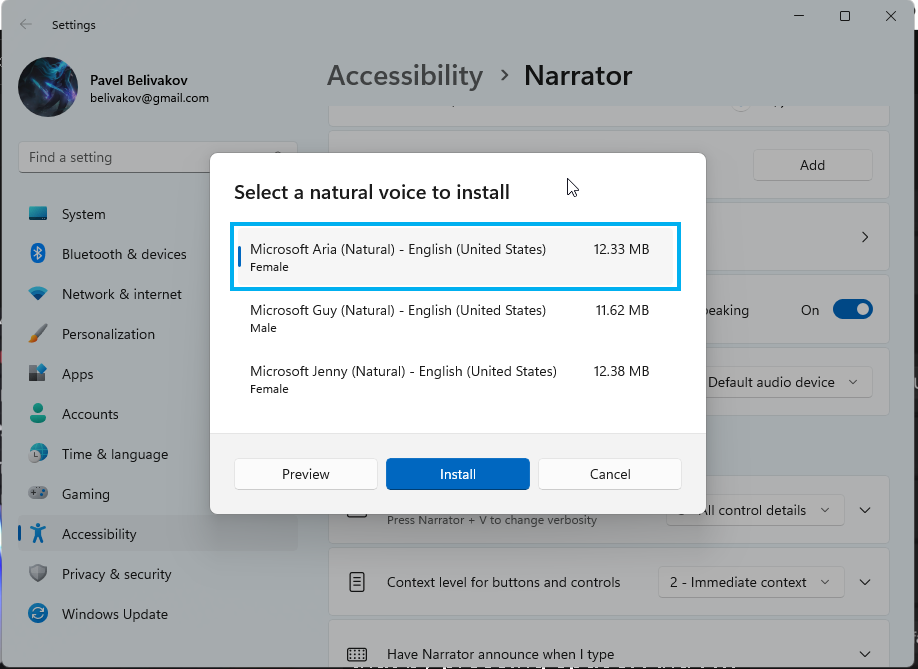Click the System monitor icon in sidebar
This screenshot has width=918, height=669.
pyautogui.click(x=38, y=214)
